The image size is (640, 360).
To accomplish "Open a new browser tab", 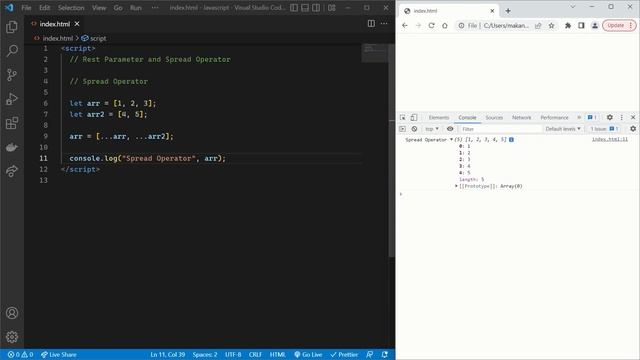I will pos(508,11).
